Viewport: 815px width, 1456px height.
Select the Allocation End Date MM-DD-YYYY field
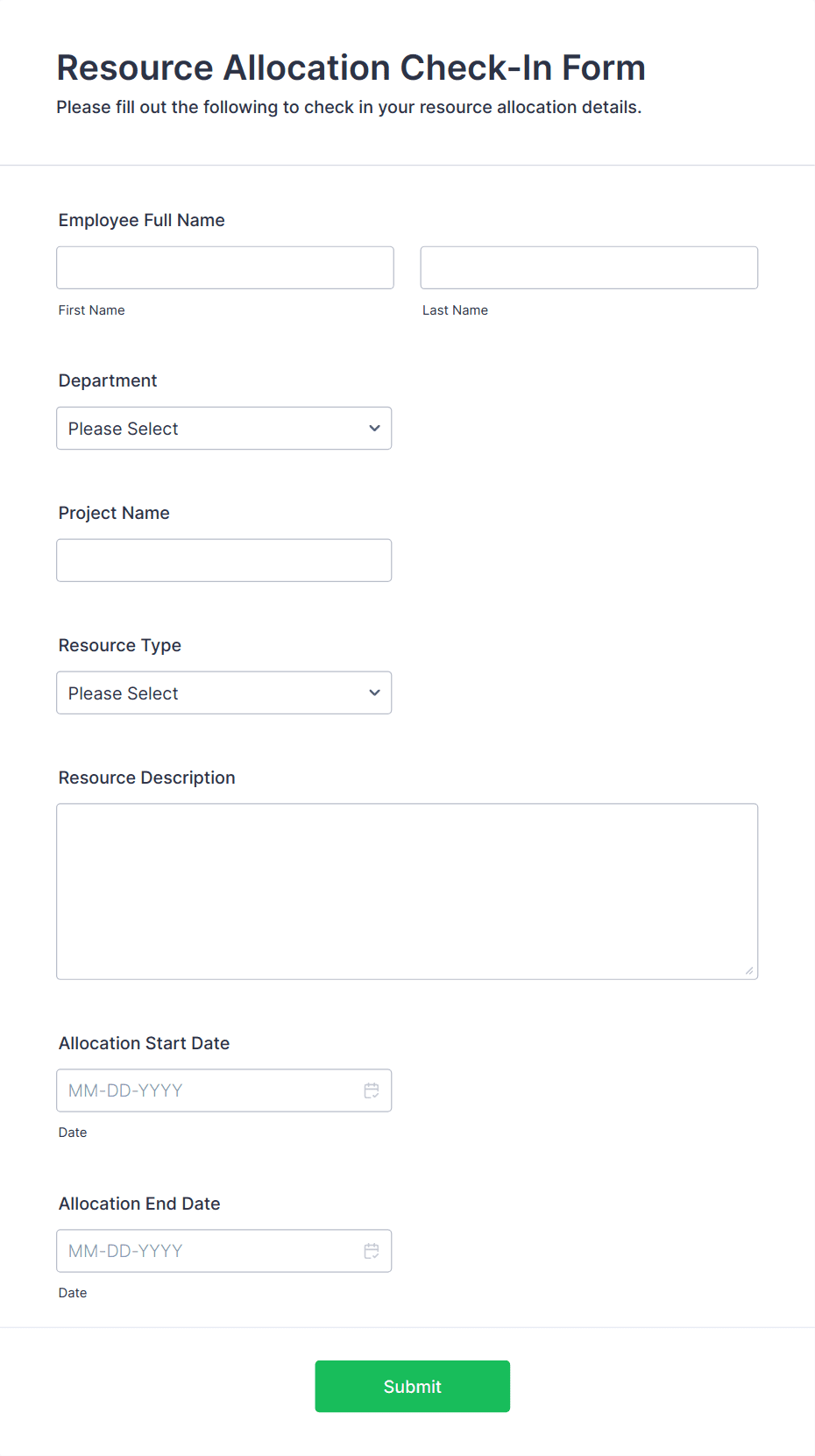[x=224, y=1251]
